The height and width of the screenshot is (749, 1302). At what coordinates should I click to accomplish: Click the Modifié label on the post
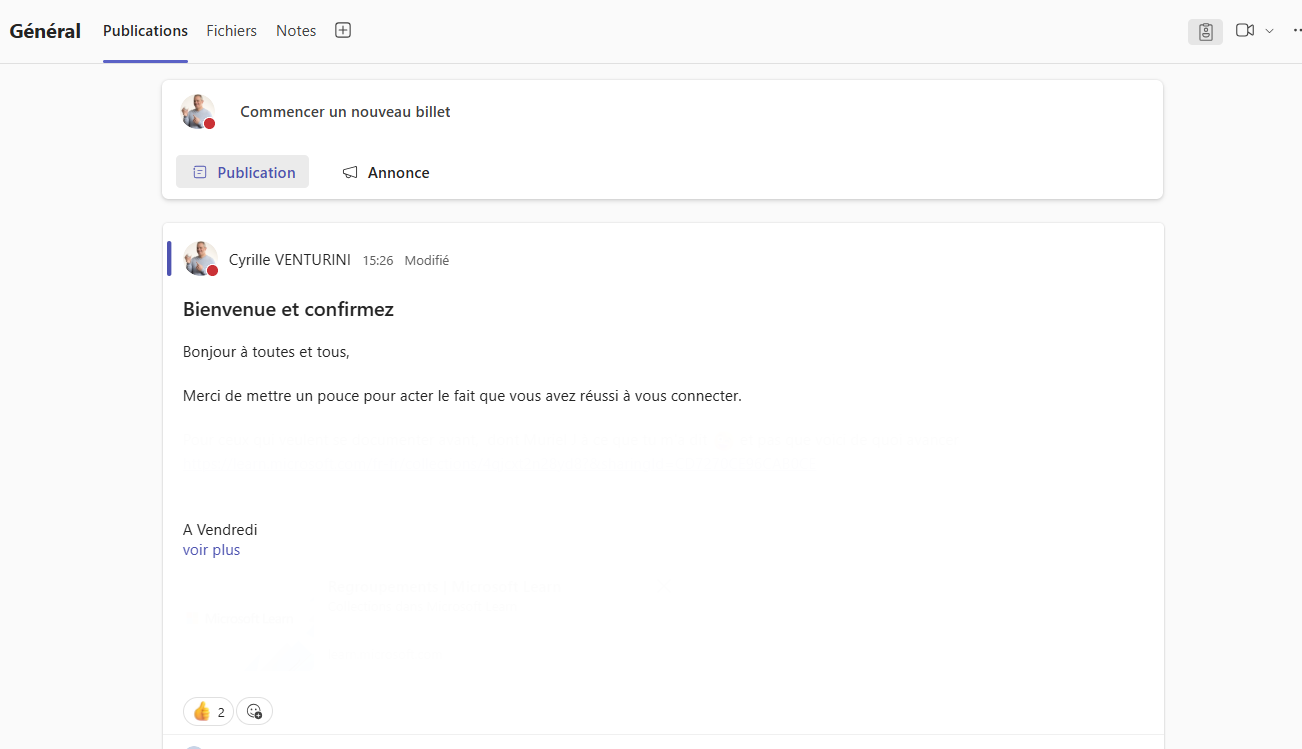tap(426, 261)
